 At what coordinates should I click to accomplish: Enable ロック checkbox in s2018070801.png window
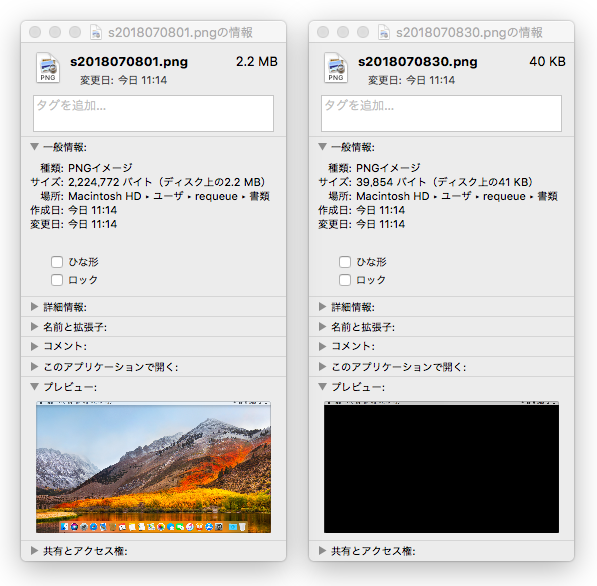pyautogui.click(x=57, y=280)
